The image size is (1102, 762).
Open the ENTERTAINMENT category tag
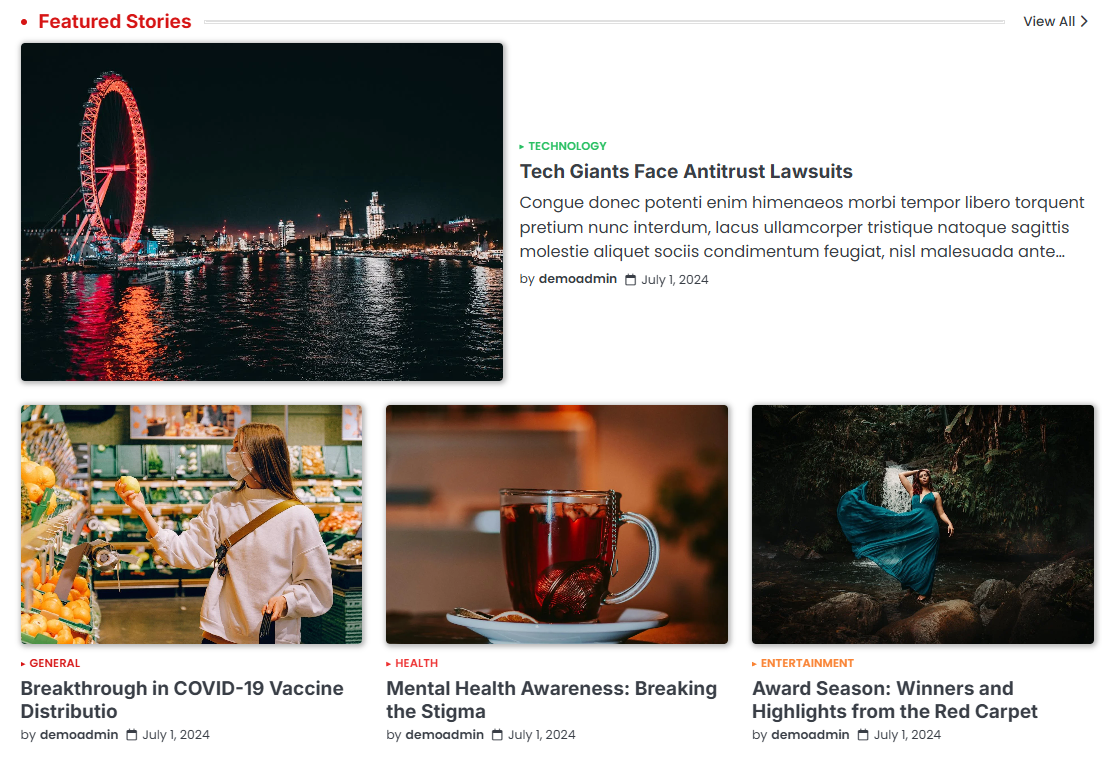click(x=807, y=664)
